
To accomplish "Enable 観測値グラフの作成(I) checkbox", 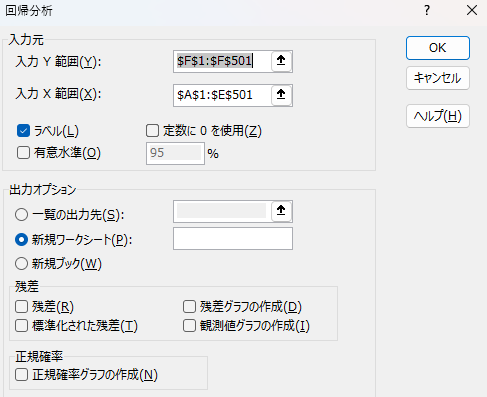I will pyautogui.click(x=189, y=326).
